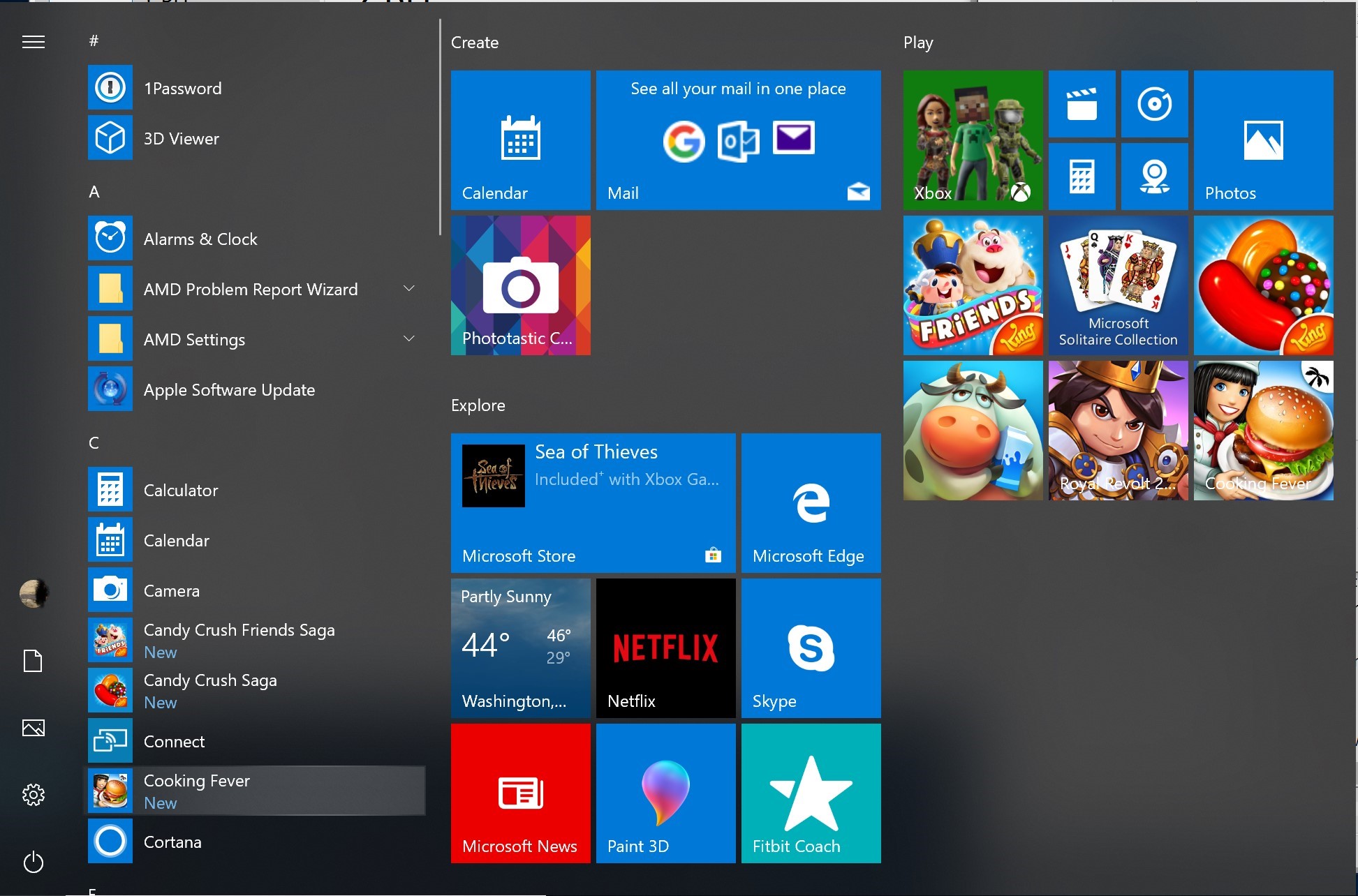Click the user account picture
This screenshot has width=1358, height=896.
coord(34,593)
